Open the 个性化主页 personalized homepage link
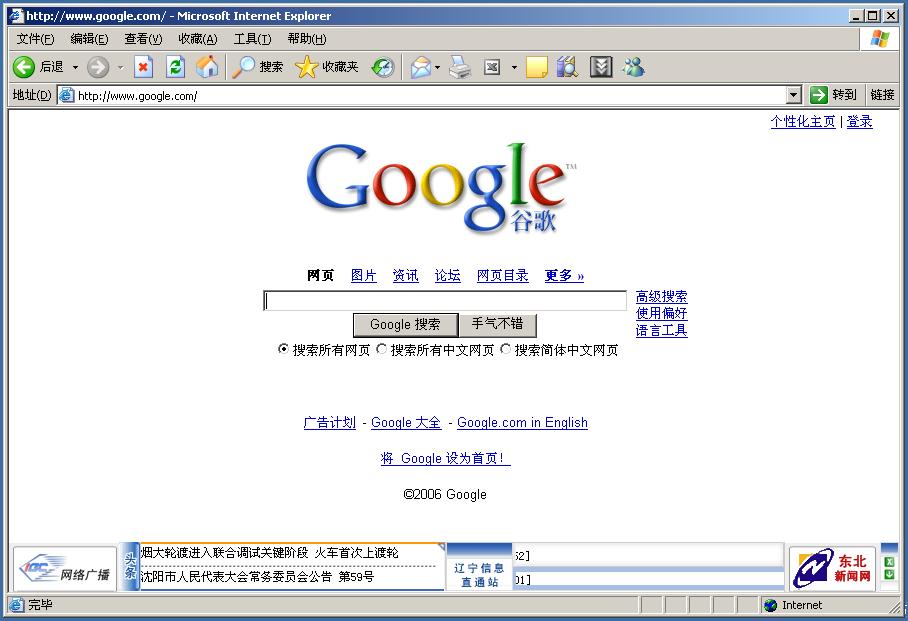Screen dimensions: 908x621 click(803, 122)
